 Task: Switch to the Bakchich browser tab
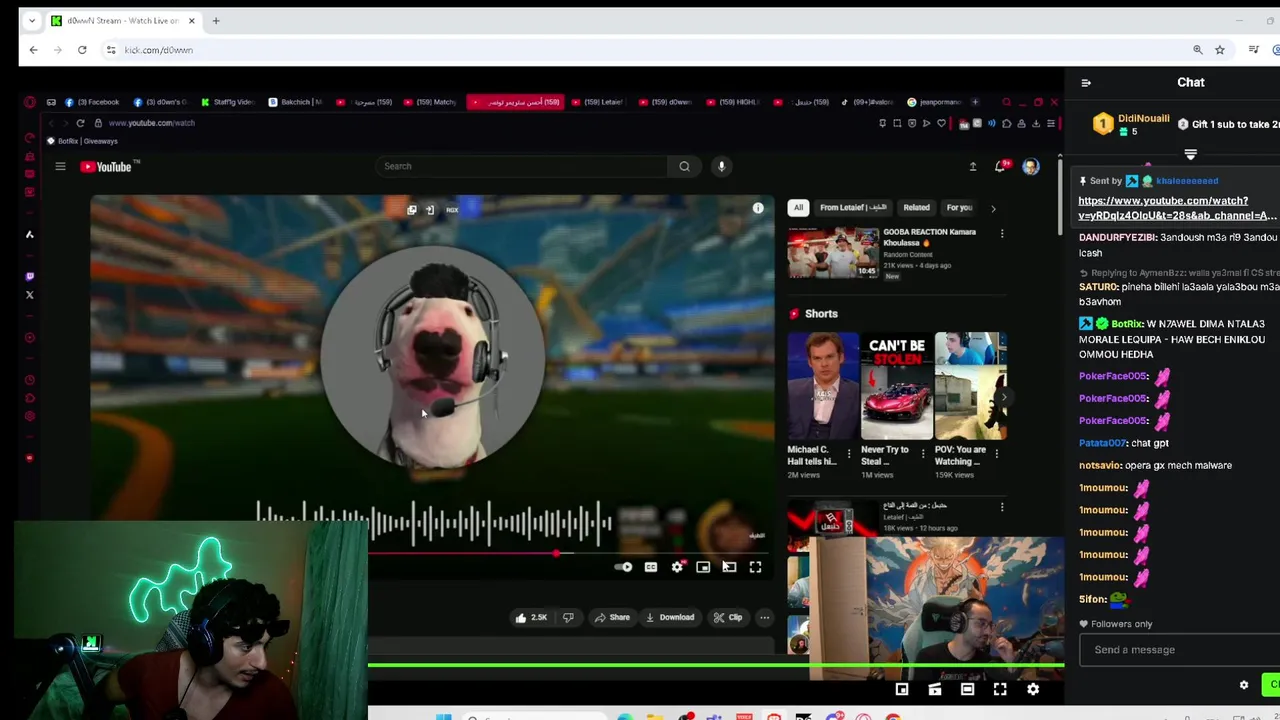296,102
